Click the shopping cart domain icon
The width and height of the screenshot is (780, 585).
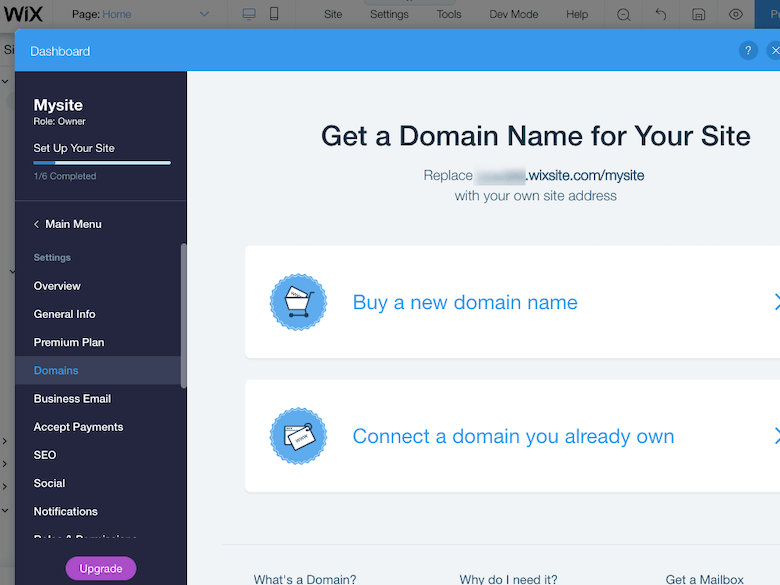click(298, 302)
